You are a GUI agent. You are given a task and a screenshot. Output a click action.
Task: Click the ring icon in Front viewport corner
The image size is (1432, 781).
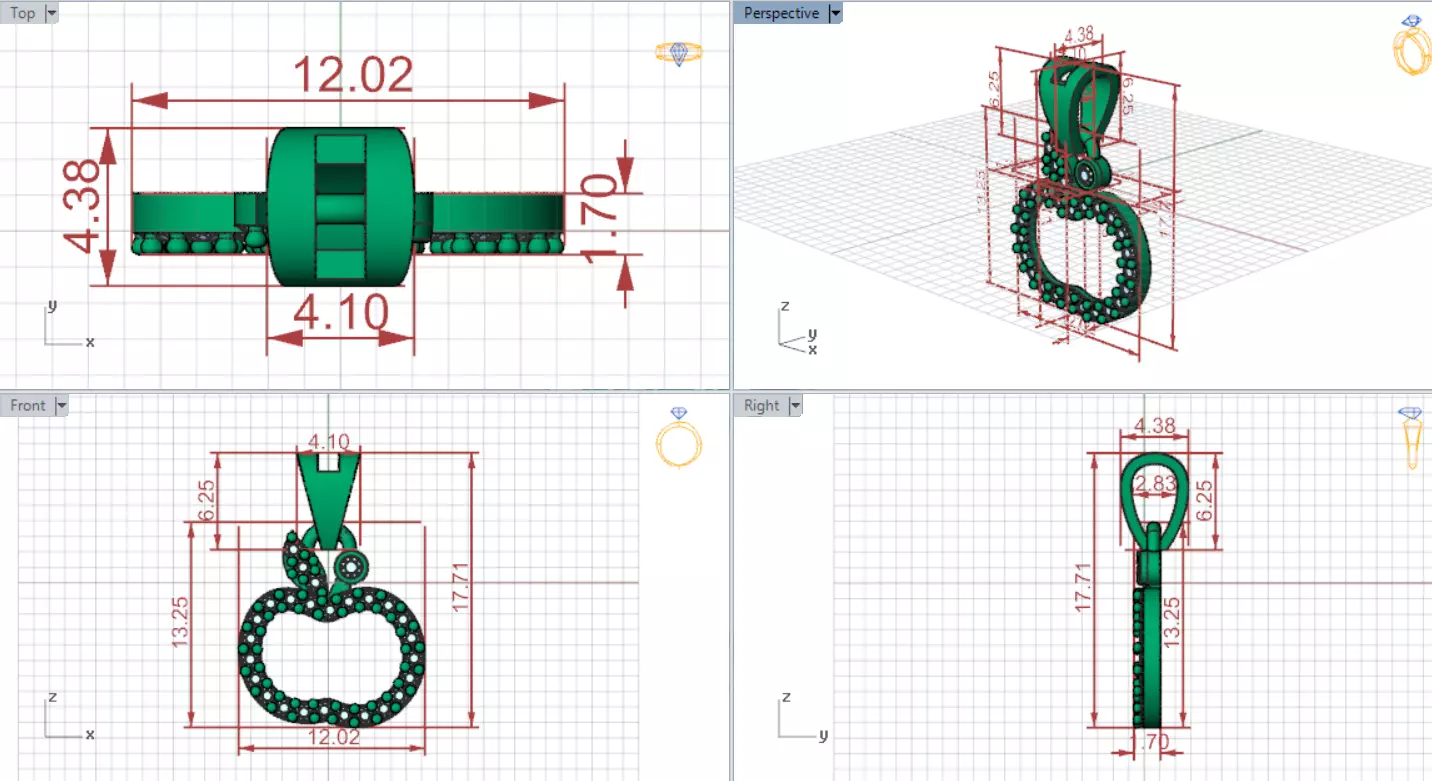[x=679, y=437]
